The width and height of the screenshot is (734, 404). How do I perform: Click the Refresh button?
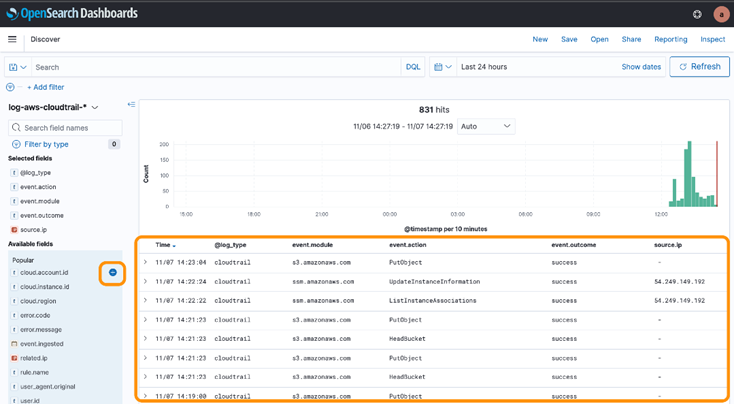(699, 66)
